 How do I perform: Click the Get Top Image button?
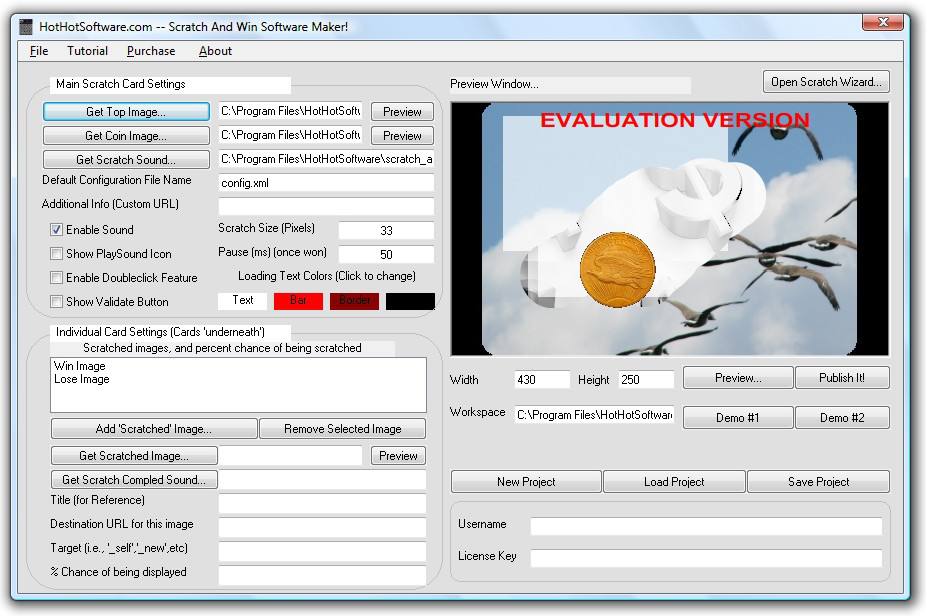coord(126,112)
